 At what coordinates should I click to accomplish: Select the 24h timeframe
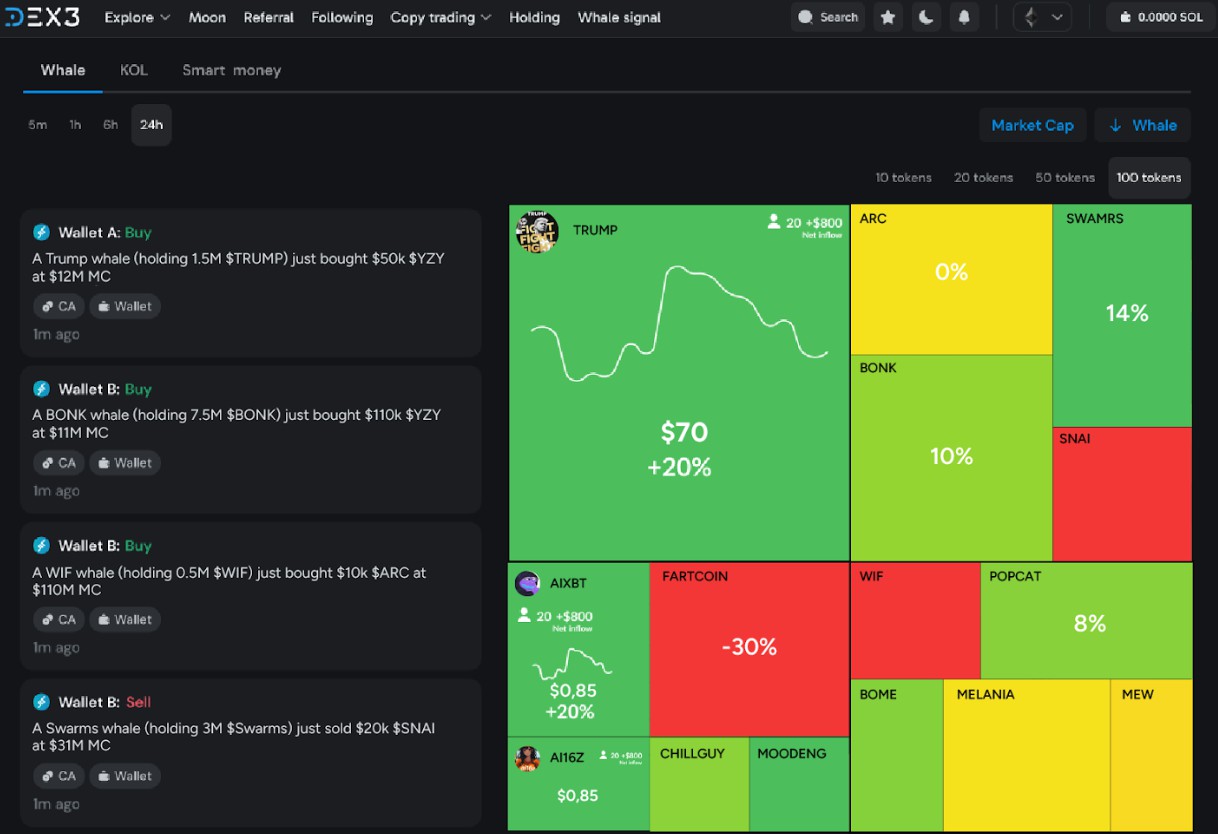151,124
